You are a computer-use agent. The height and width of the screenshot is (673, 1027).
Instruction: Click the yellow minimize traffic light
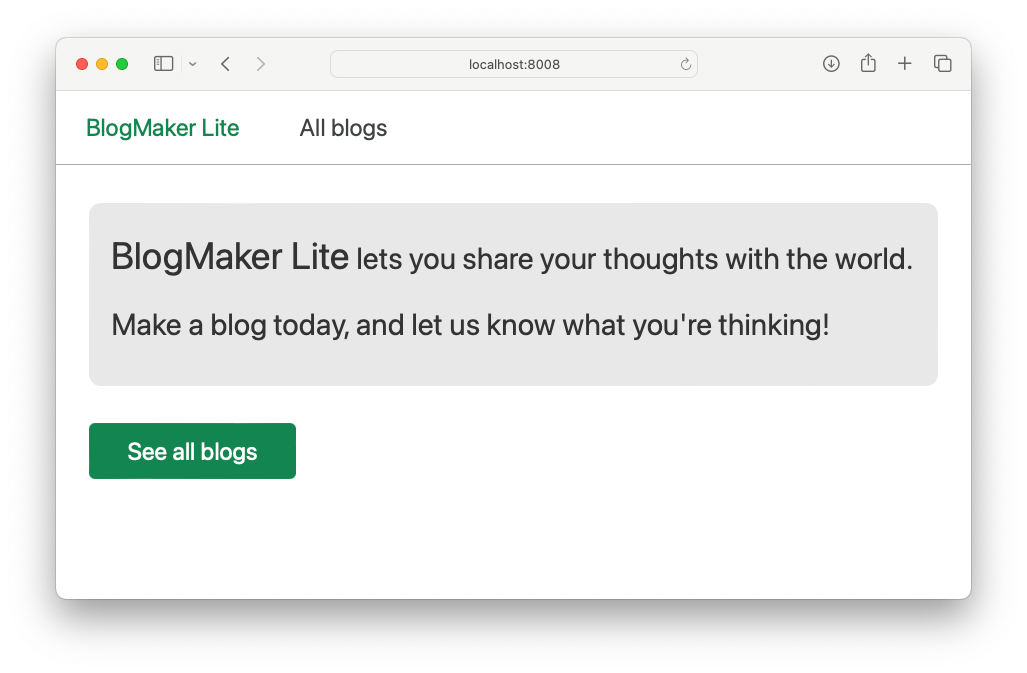point(101,63)
